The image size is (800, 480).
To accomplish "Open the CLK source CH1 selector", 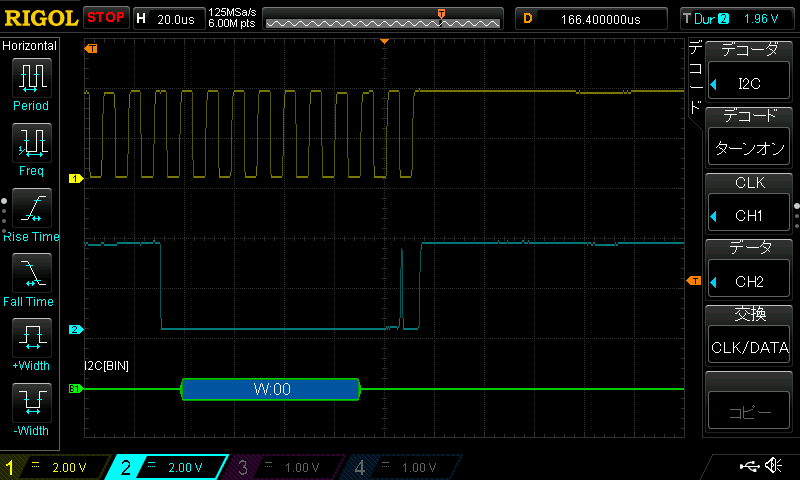I will 749,215.
